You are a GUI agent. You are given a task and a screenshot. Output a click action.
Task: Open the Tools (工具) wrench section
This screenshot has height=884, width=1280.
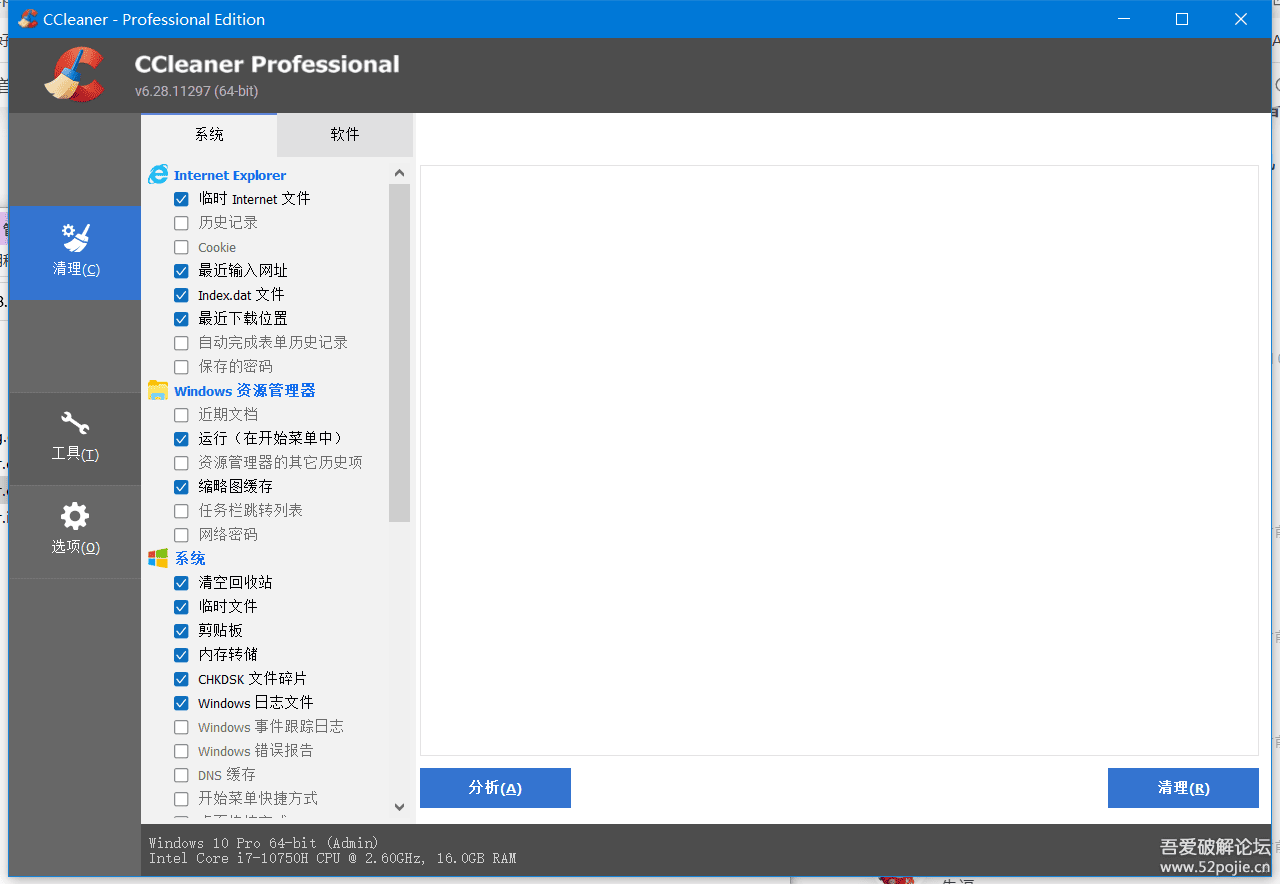click(x=75, y=438)
